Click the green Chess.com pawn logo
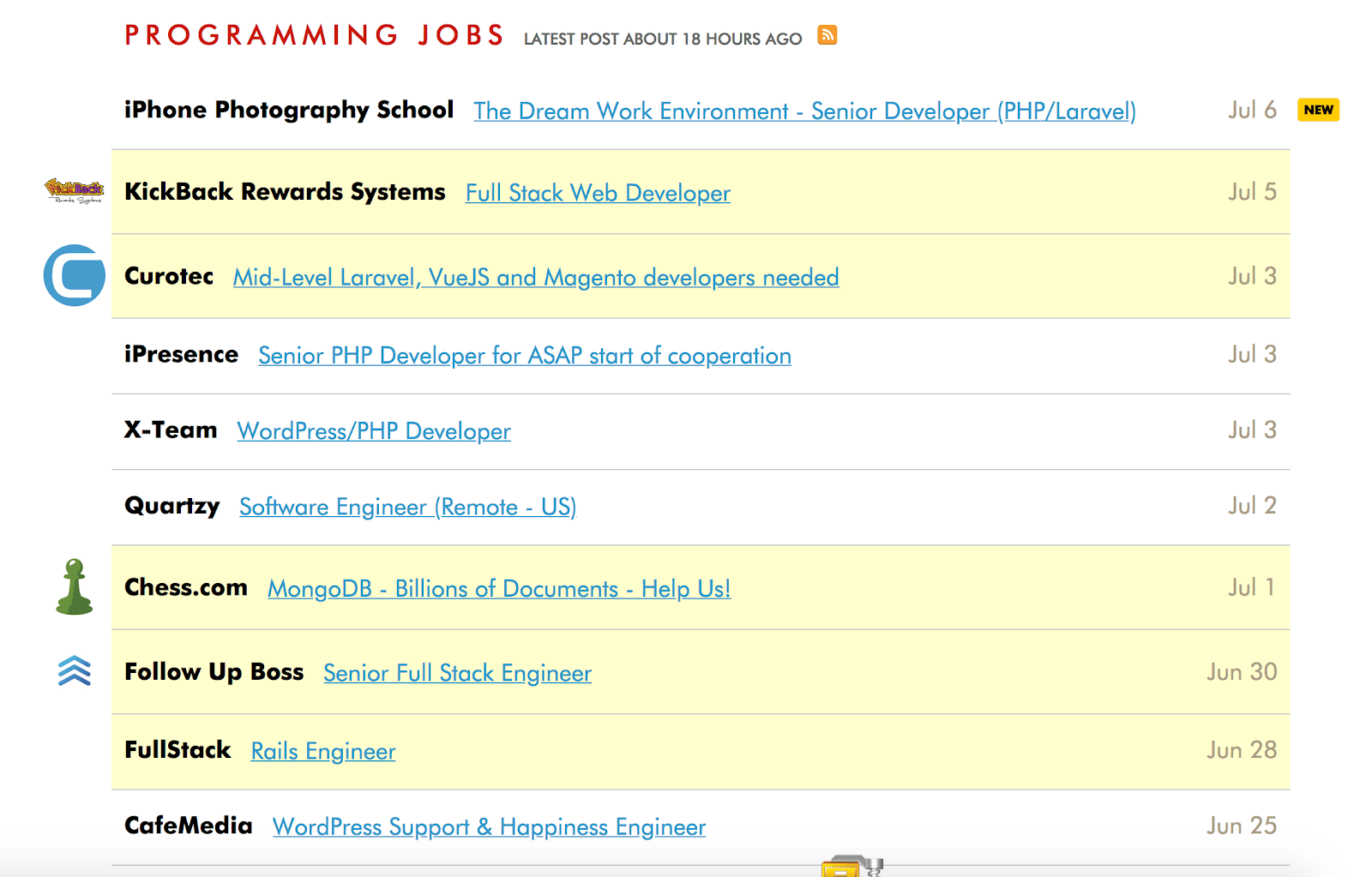 pyautogui.click(x=75, y=587)
